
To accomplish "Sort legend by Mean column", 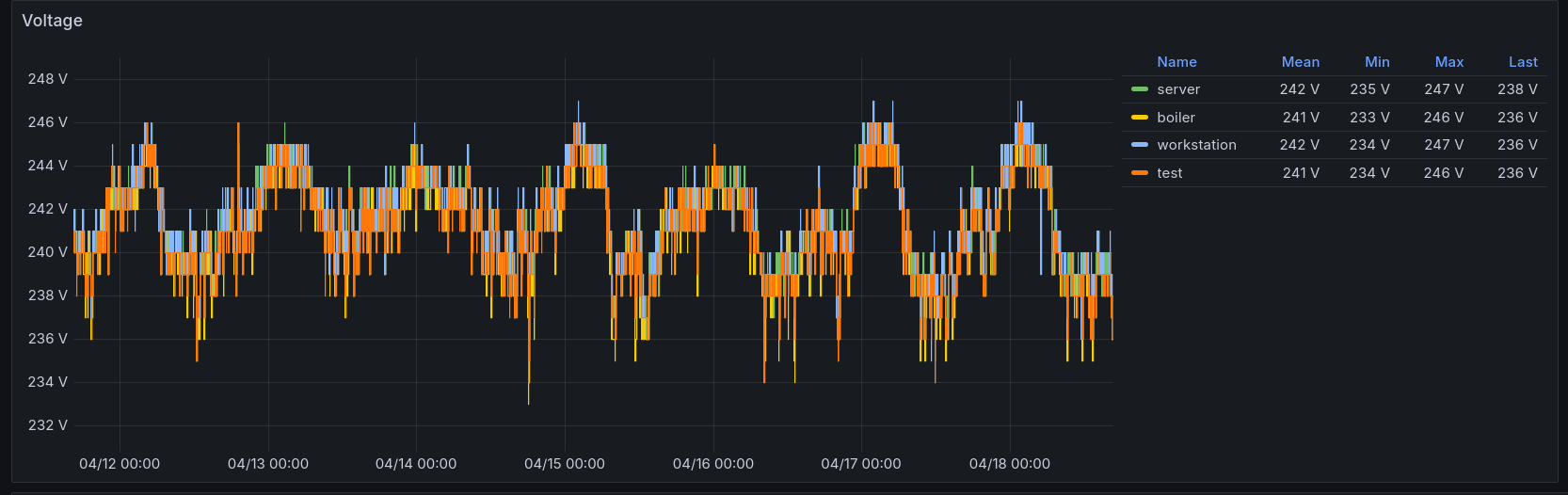I will pos(1300,62).
